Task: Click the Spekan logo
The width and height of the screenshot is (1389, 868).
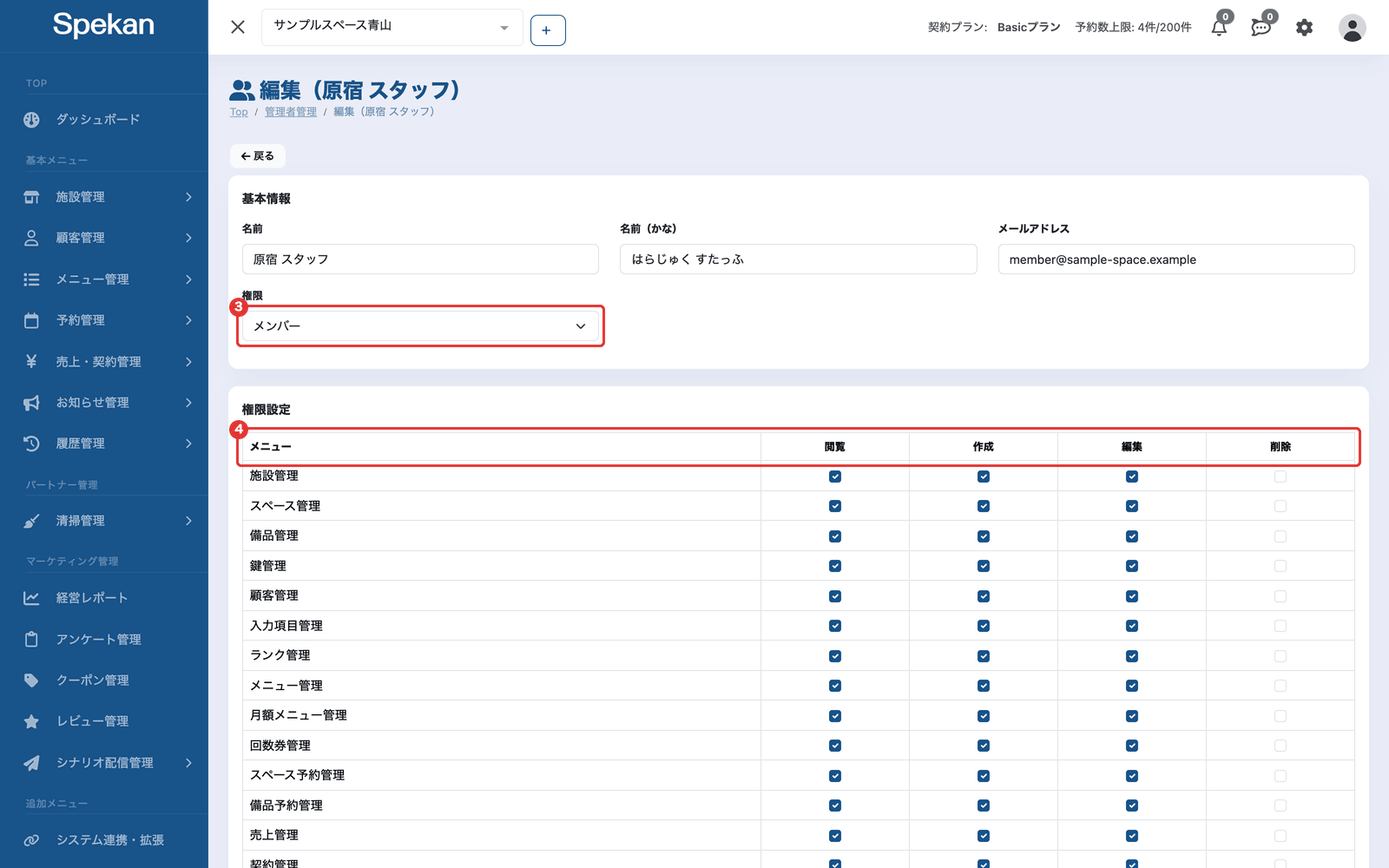Action: (103, 24)
